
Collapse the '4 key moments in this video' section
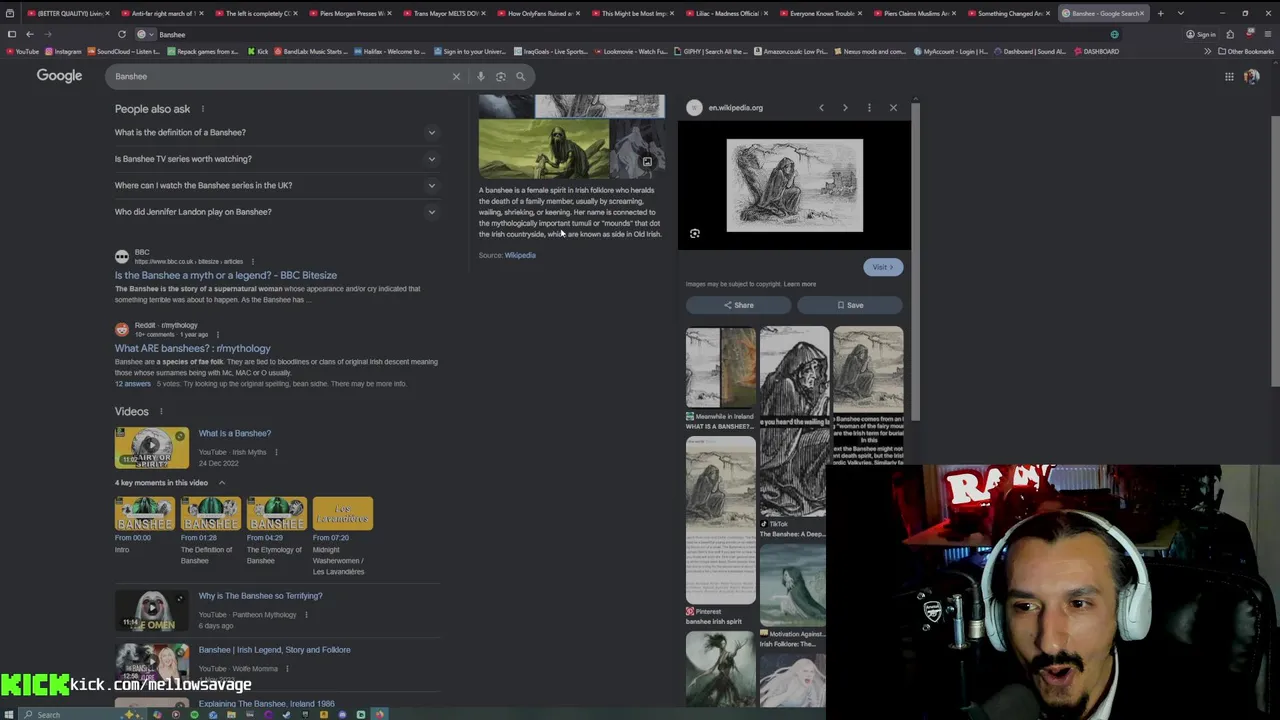(x=222, y=483)
